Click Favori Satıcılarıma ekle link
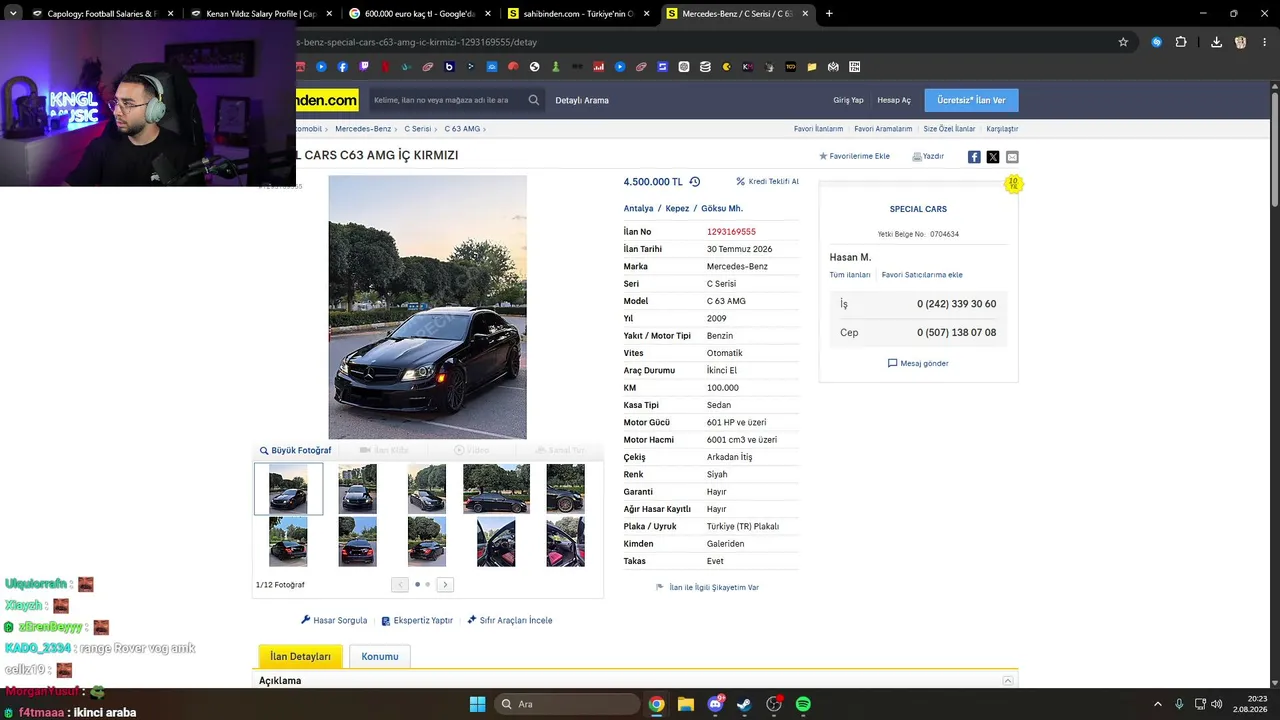The height and width of the screenshot is (720, 1280). (x=922, y=275)
